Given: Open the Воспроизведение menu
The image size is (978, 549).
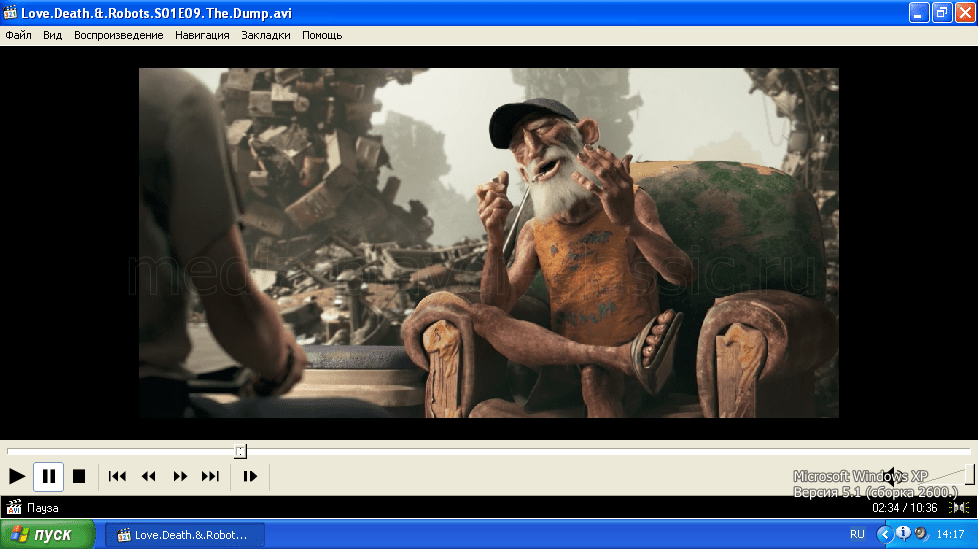Looking at the screenshot, I should 119,36.
